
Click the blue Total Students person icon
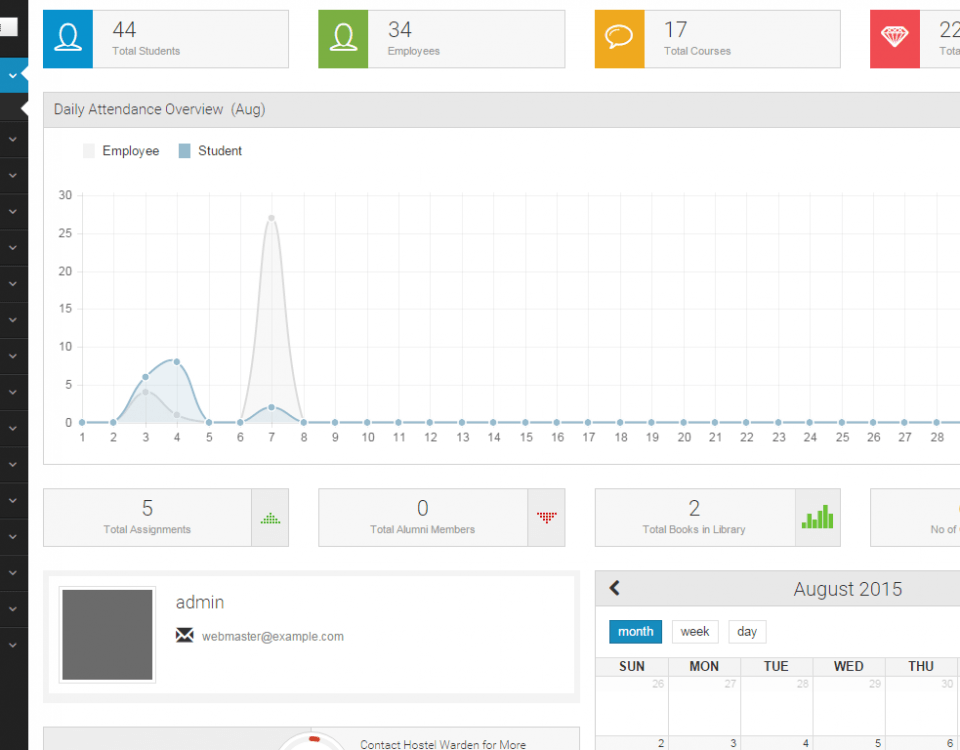tap(68, 39)
